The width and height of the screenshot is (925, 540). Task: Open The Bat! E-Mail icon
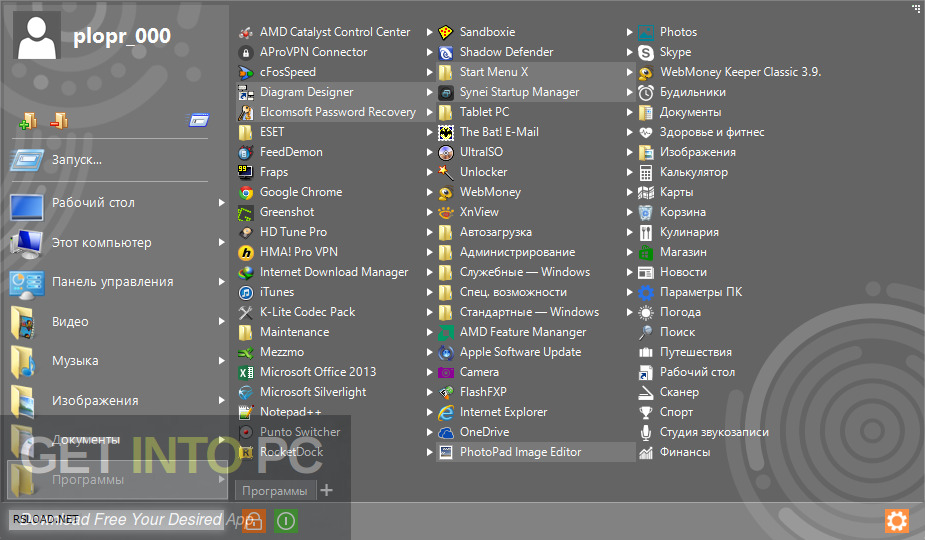tap(446, 132)
